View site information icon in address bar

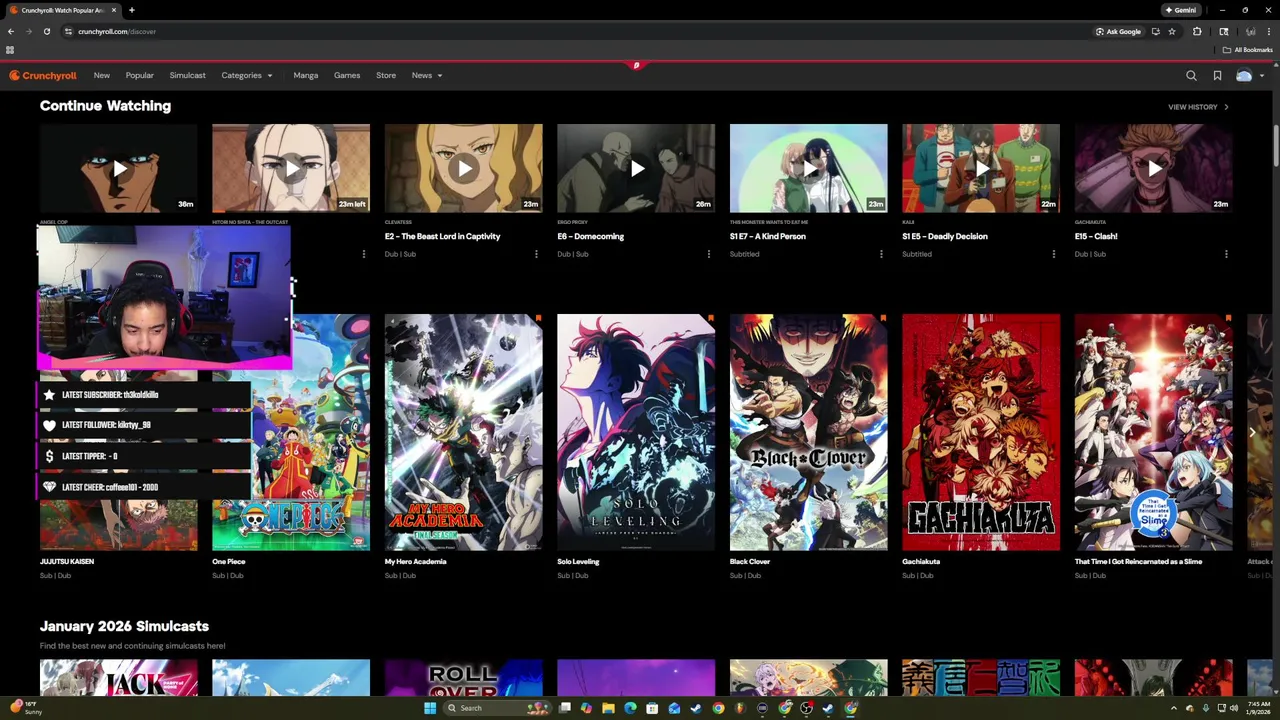coord(68,31)
